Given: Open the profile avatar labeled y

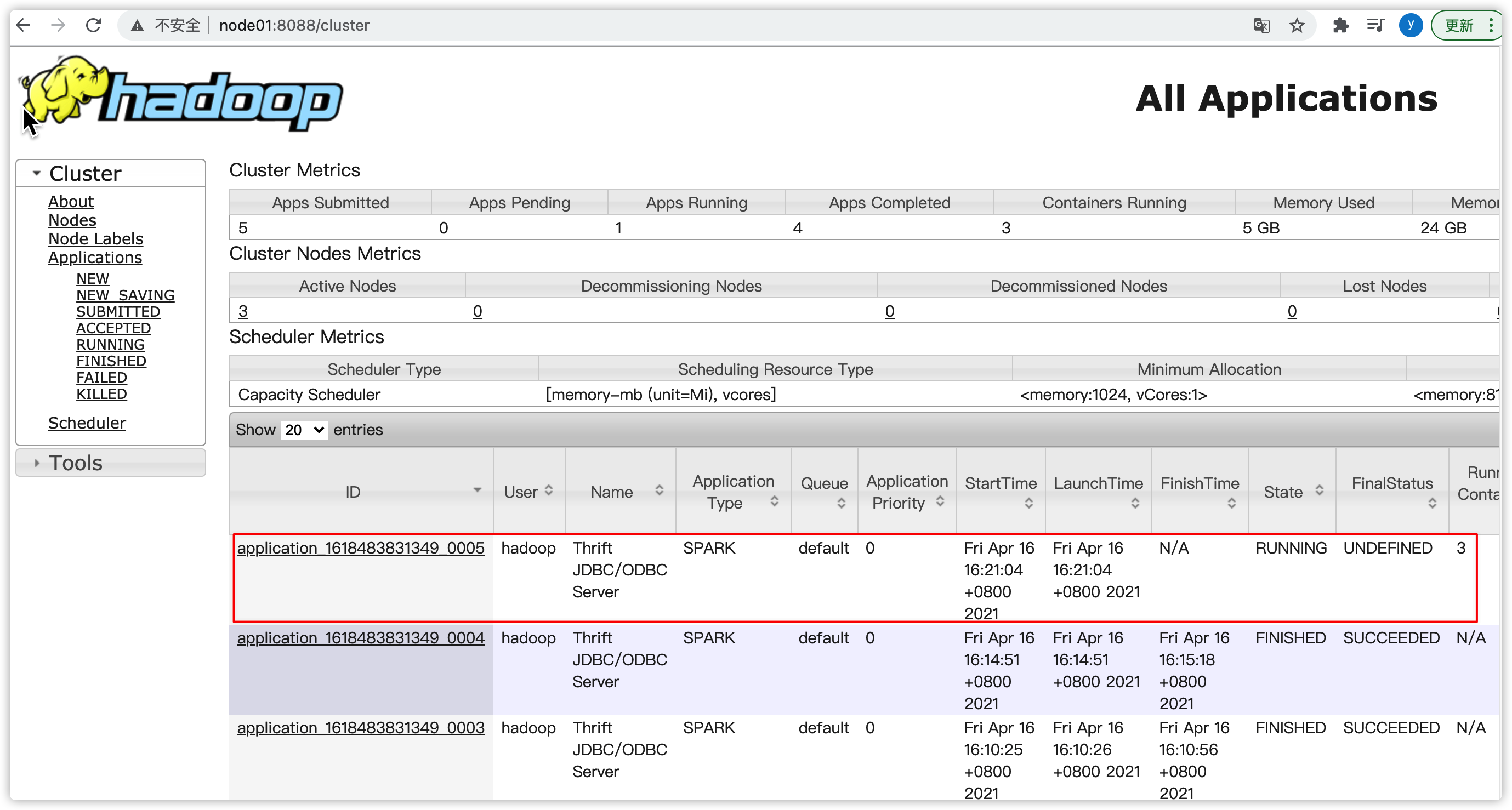Looking at the screenshot, I should [1411, 25].
